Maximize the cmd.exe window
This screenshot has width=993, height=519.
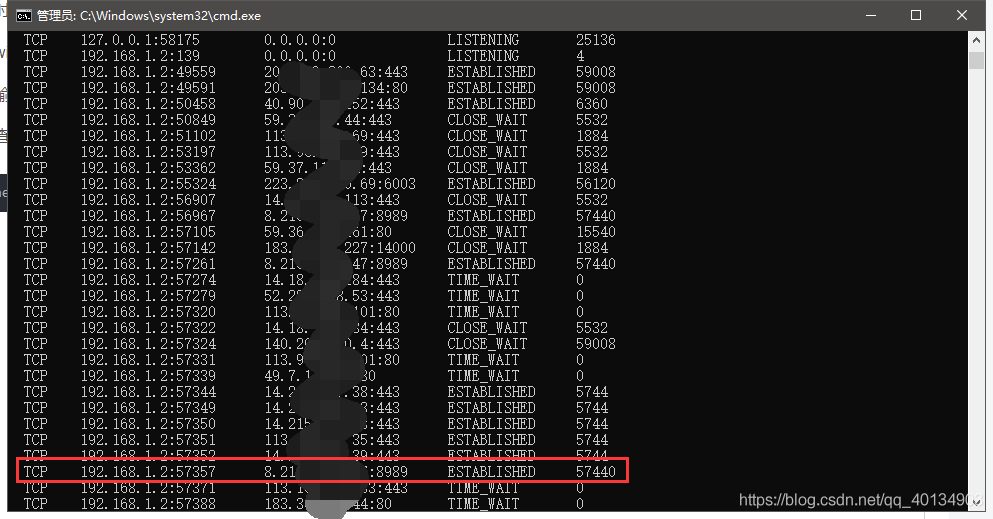(916, 15)
